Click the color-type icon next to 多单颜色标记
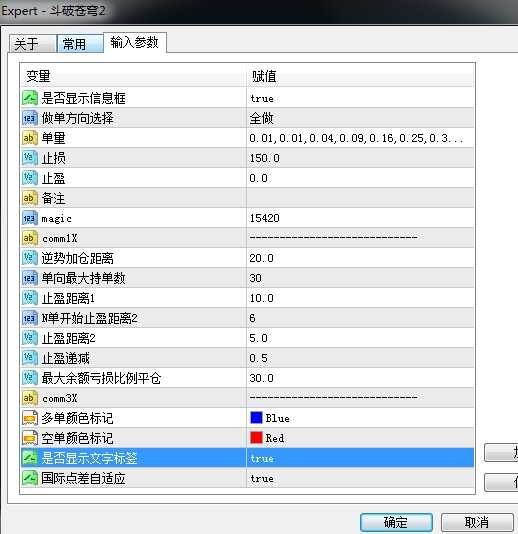The width and height of the screenshot is (518, 534). (30, 418)
